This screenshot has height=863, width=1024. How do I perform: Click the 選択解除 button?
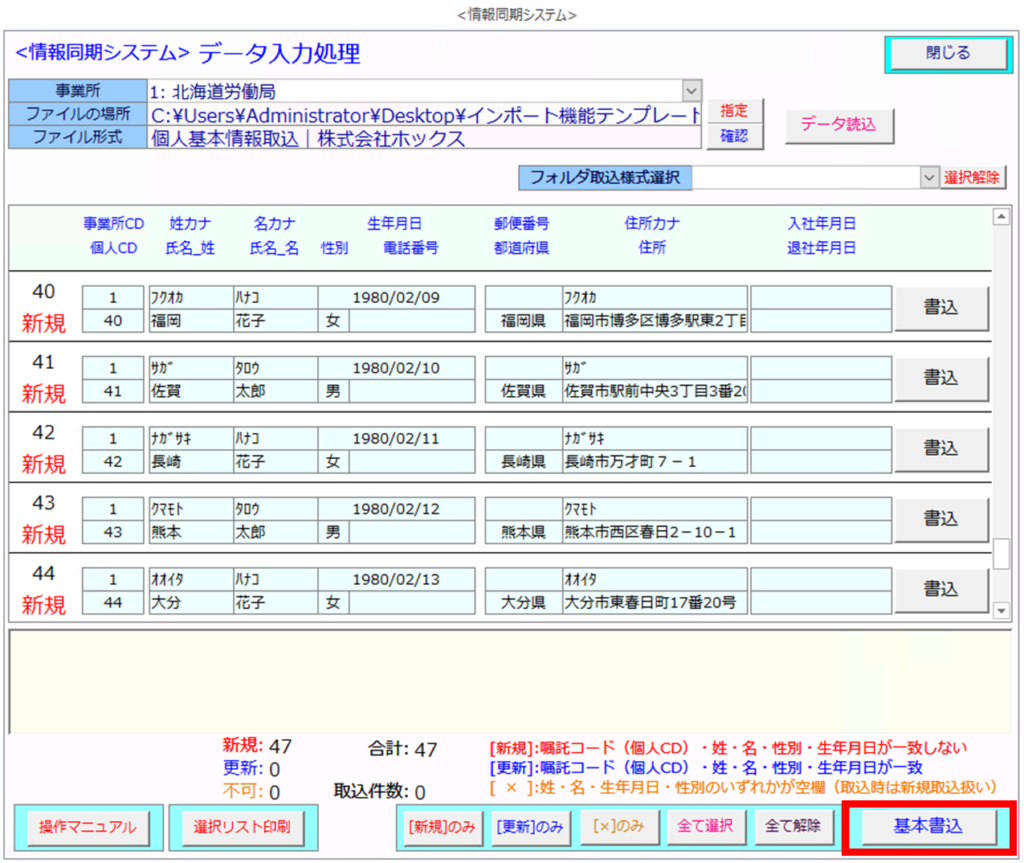coord(973,177)
